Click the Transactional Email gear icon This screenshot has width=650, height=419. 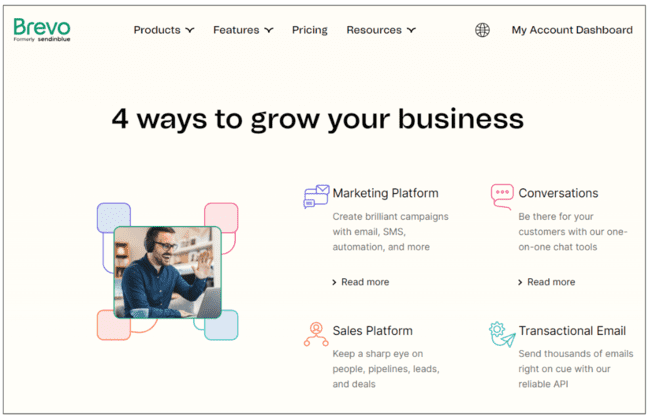[502, 333]
